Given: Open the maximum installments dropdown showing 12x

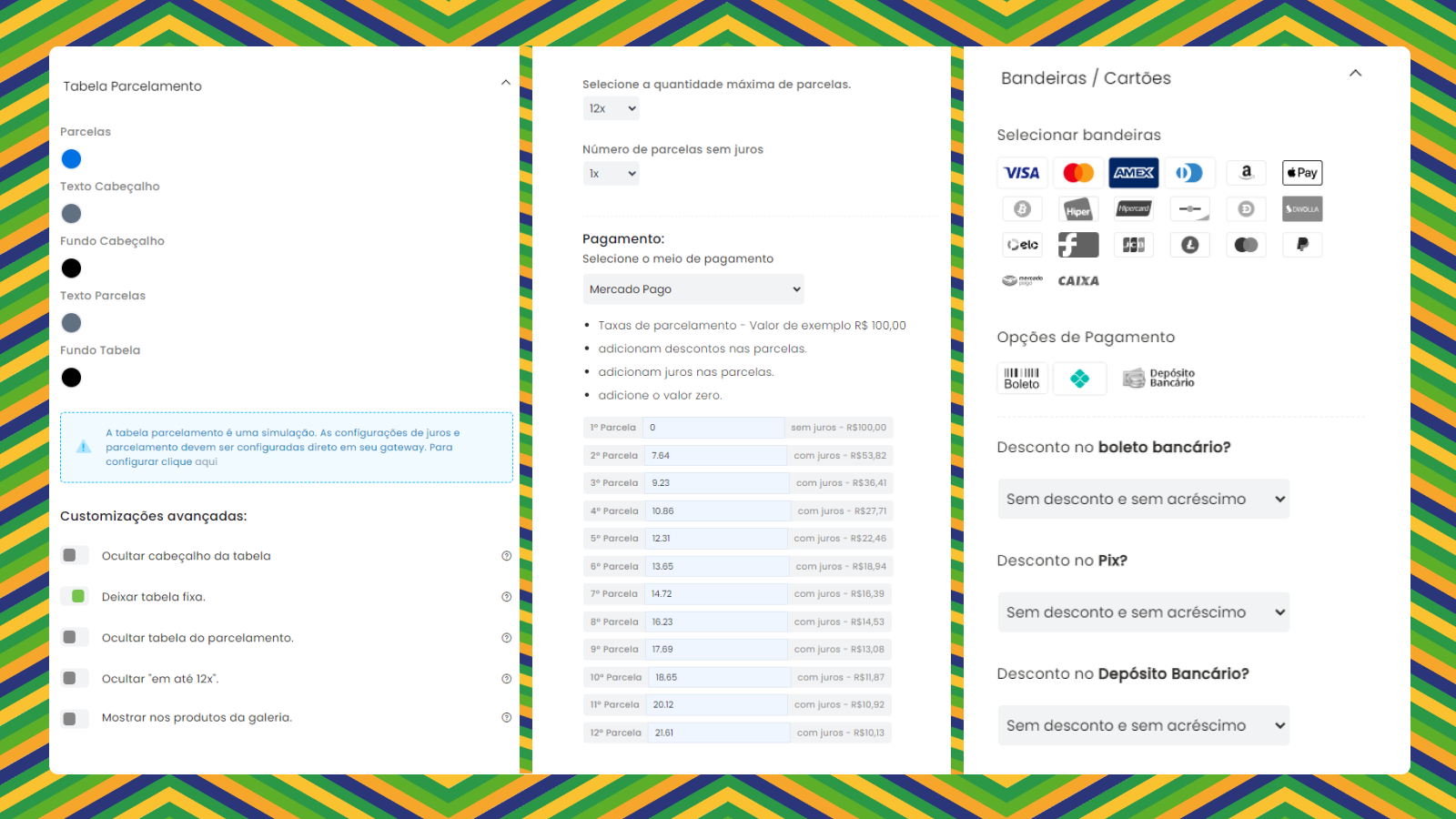Looking at the screenshot, I should (x=612, y=108).
